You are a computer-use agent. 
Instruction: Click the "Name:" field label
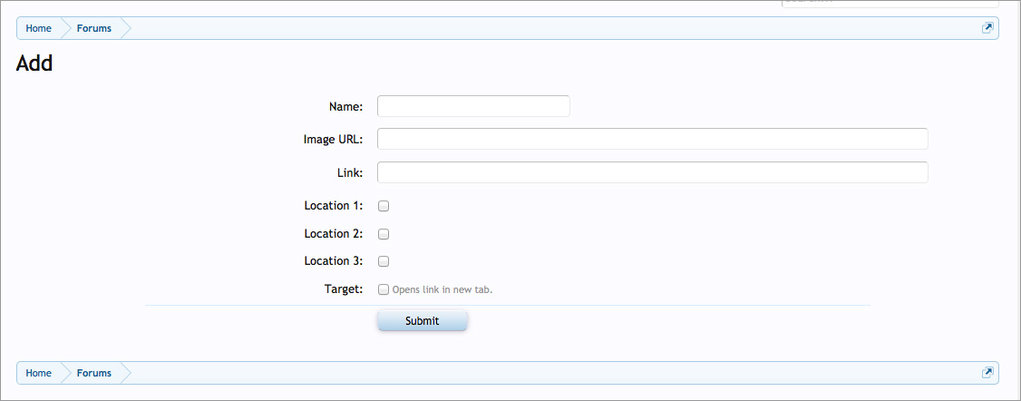345,106
